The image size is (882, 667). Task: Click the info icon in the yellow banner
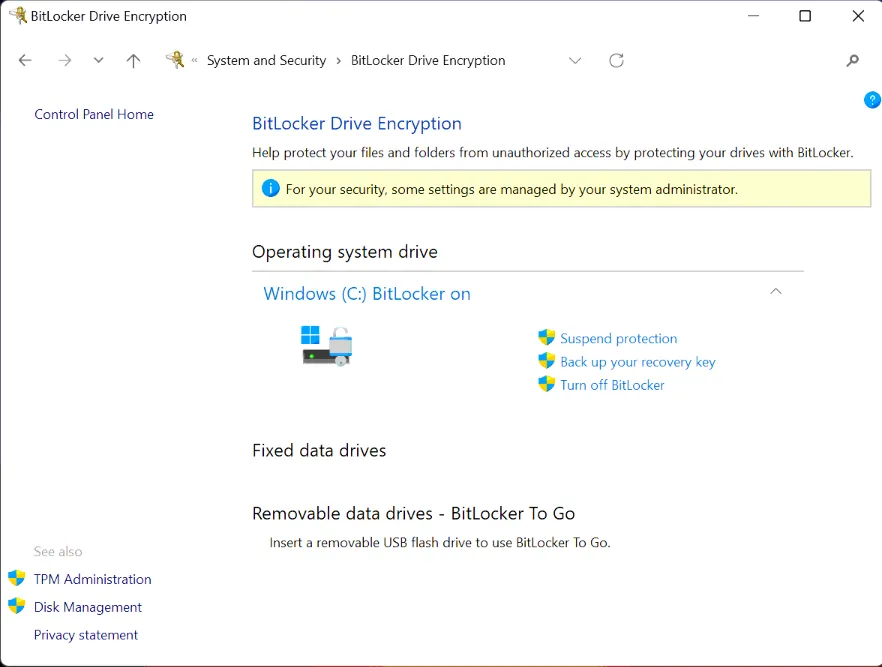point(271,188)
